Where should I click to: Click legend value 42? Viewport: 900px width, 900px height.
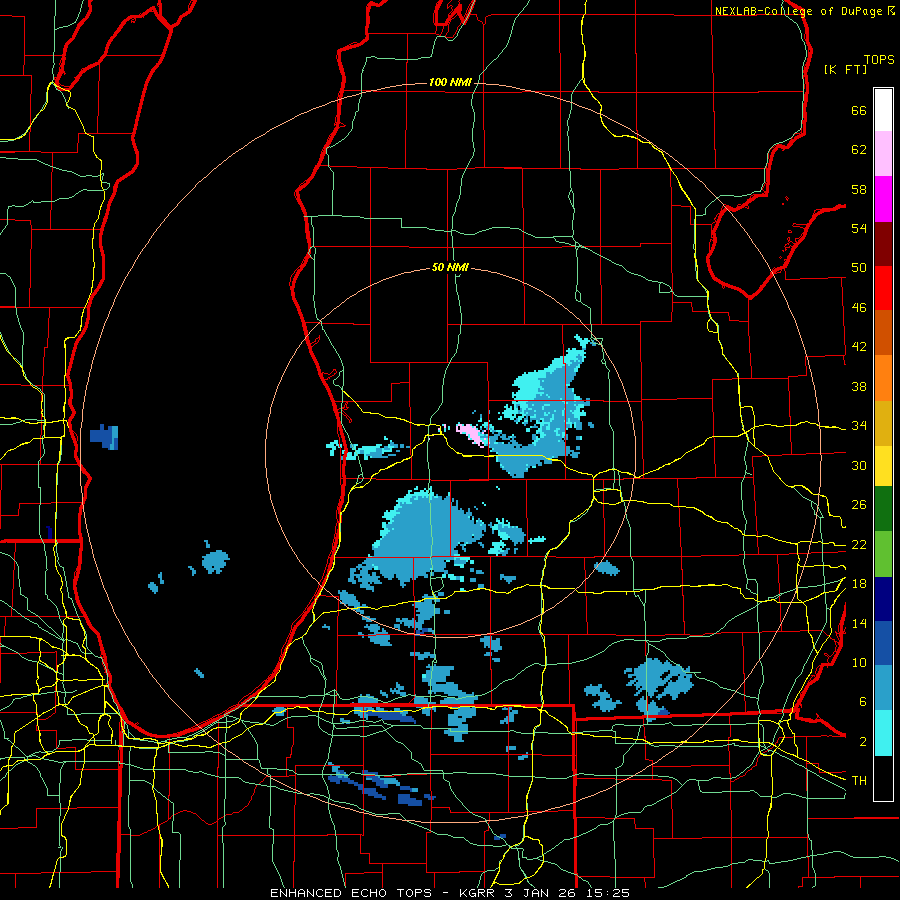coord(859,347)
